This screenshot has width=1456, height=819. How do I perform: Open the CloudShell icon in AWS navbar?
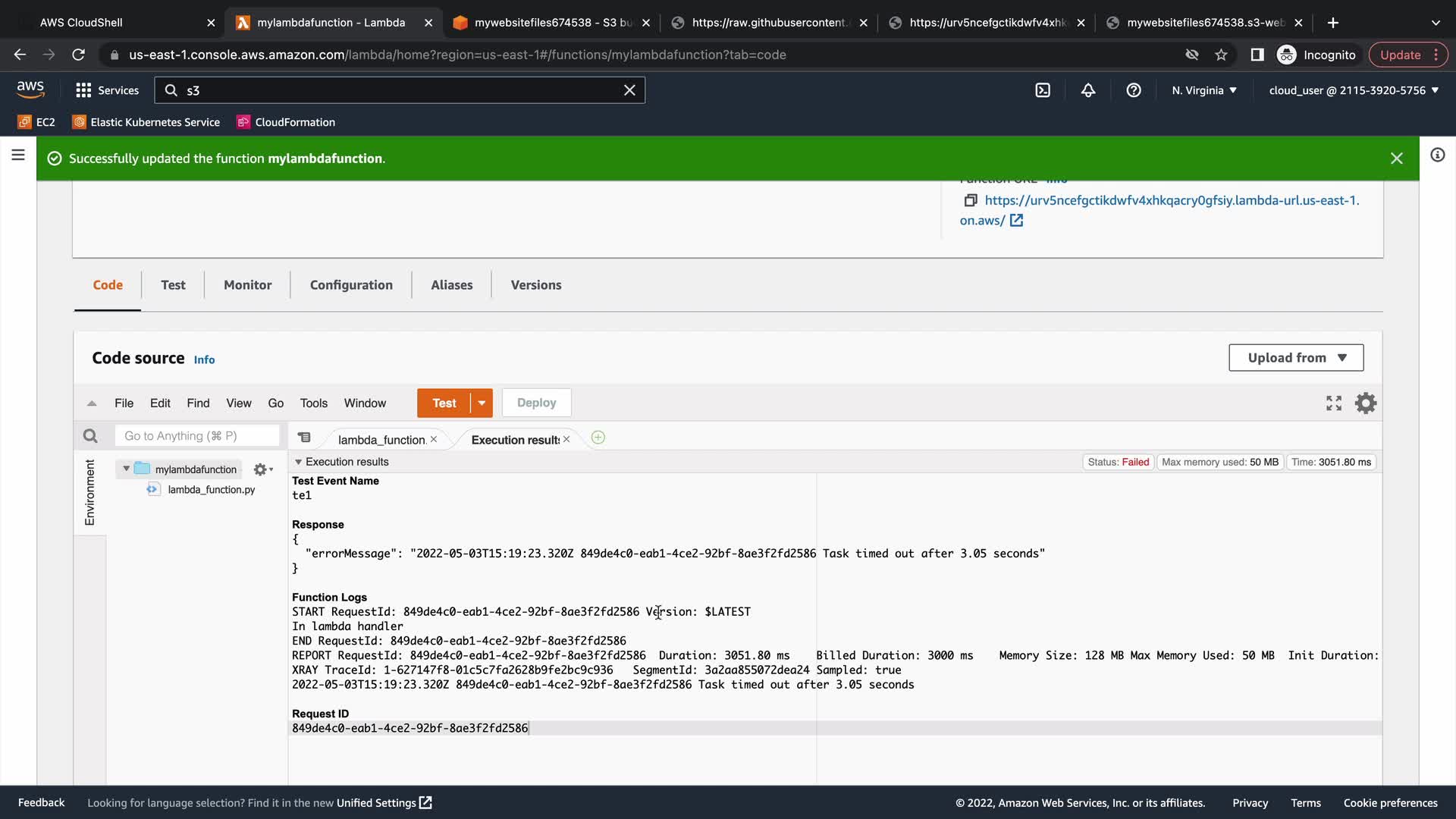[1043, 90]
